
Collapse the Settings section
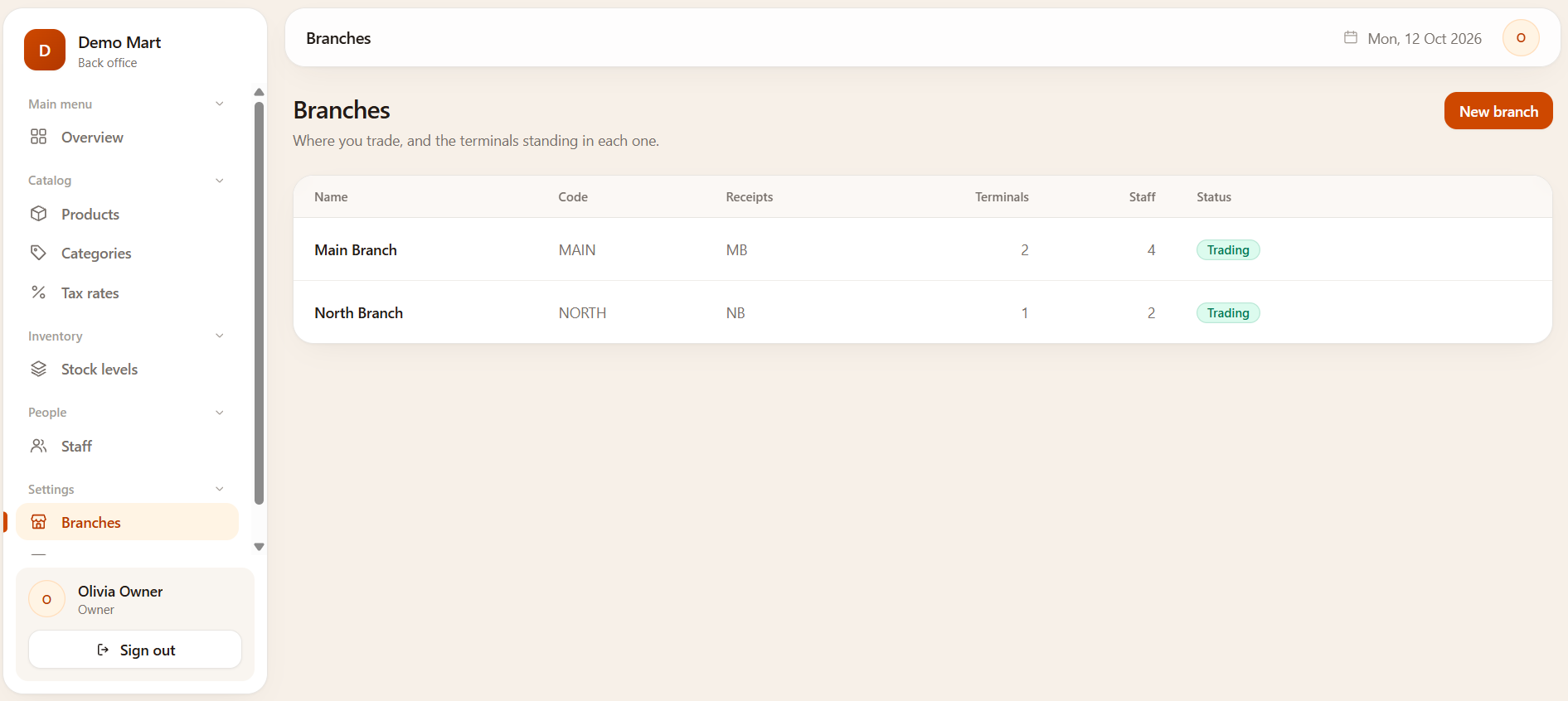pyautogui.click(x=220, y=489)
